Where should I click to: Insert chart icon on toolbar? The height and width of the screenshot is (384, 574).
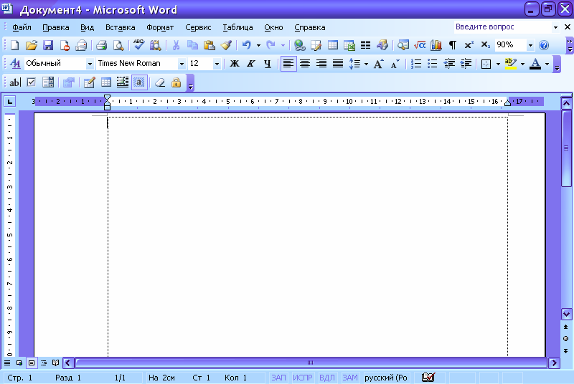tap(436, 45)
